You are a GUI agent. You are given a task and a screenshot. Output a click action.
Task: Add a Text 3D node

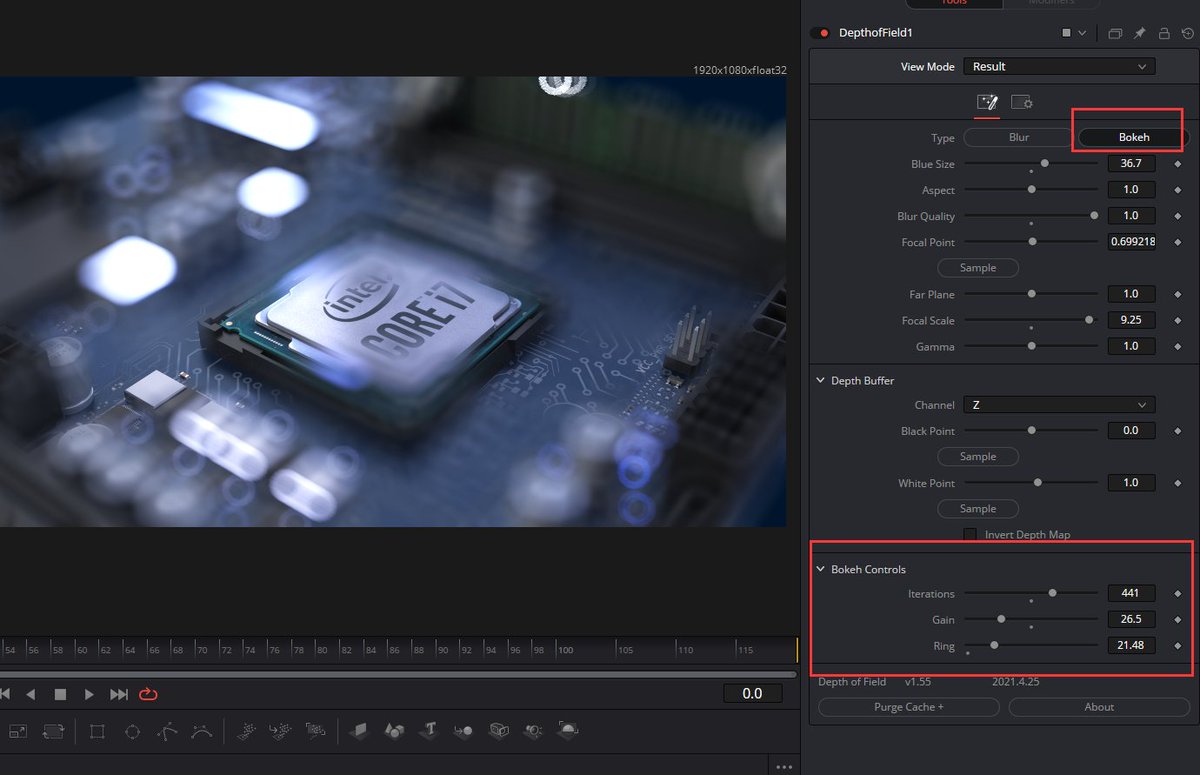[429, 731]
